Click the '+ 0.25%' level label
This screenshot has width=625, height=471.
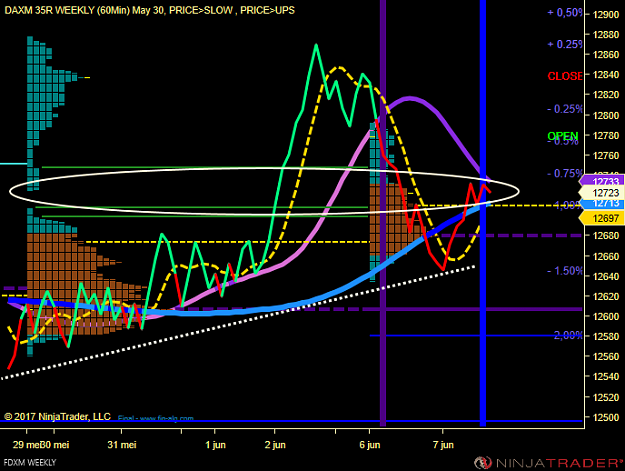tap(565, 44)
